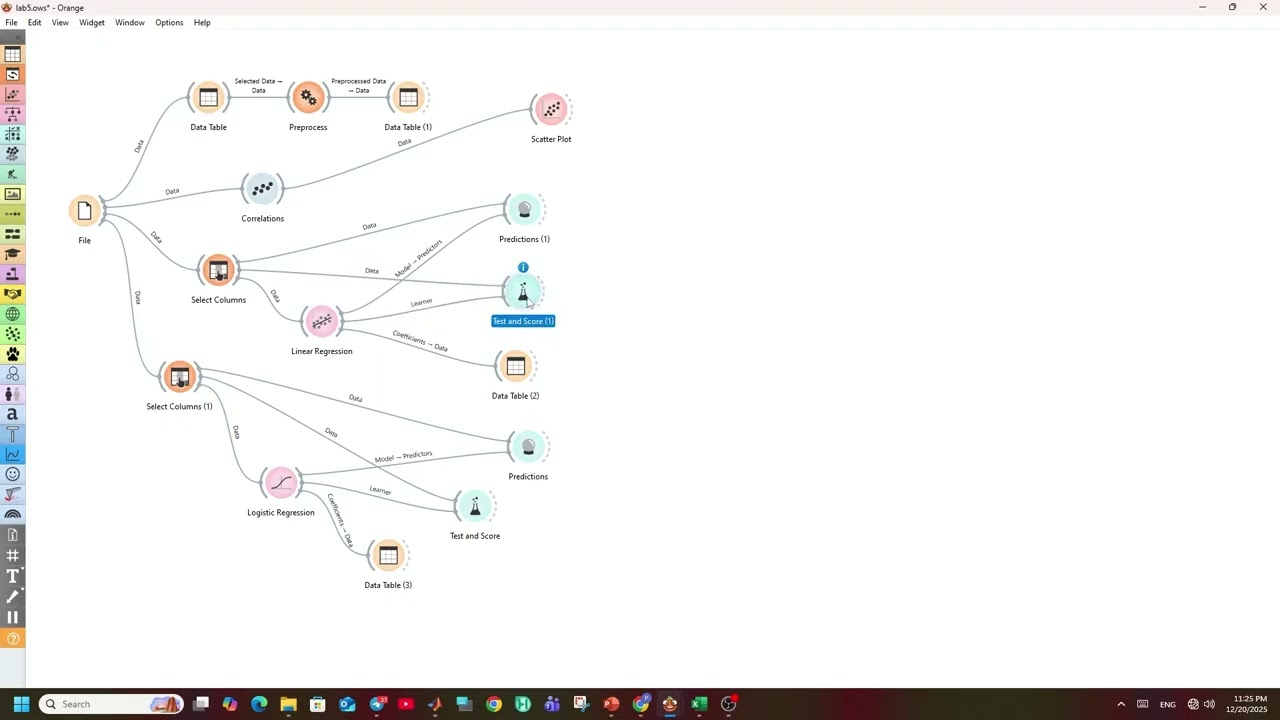This screenshot has height=720, width=1280.
Task: Click the workflow info icon in sidebar
Action: tap(13, 535)
